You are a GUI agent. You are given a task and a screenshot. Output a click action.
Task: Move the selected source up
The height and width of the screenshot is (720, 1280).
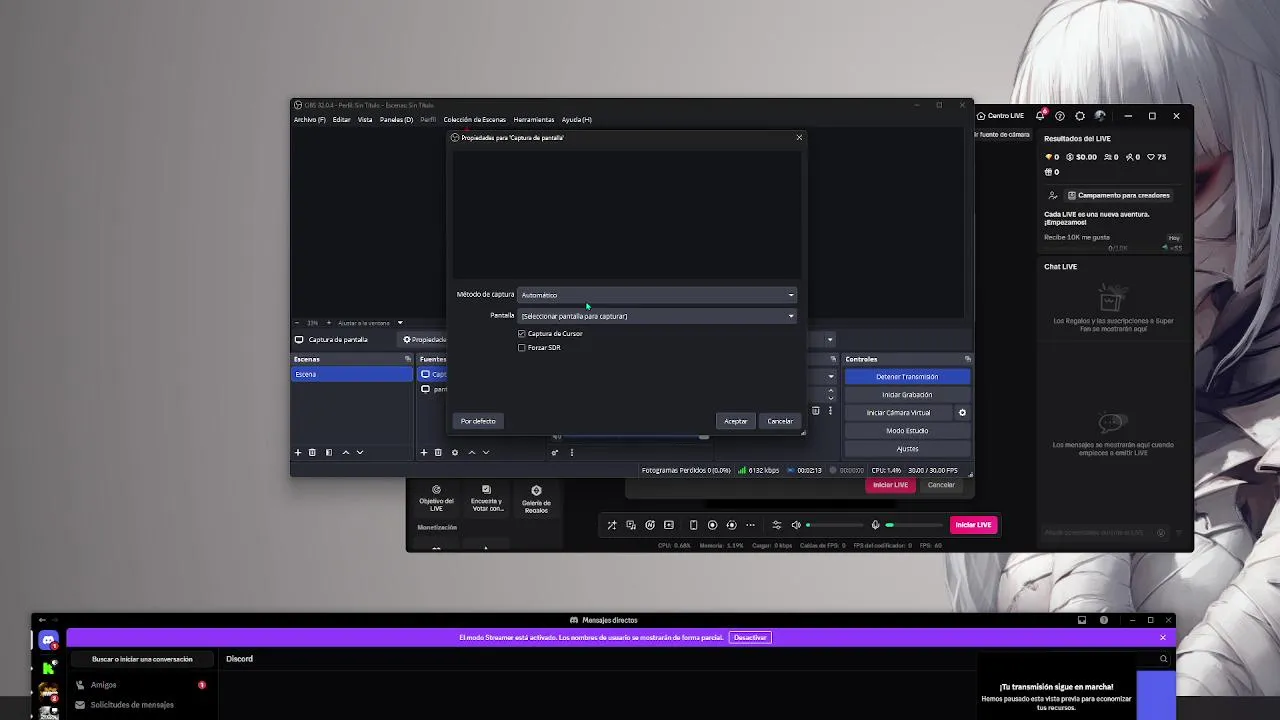click(x=472, y=452)
